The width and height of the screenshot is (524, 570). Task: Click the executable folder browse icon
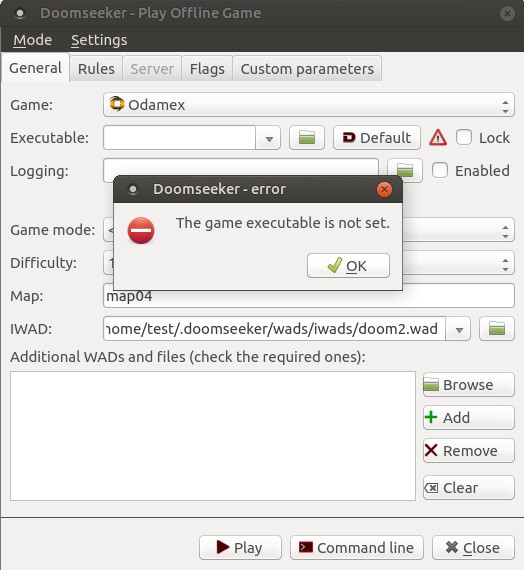pos(307,138)
